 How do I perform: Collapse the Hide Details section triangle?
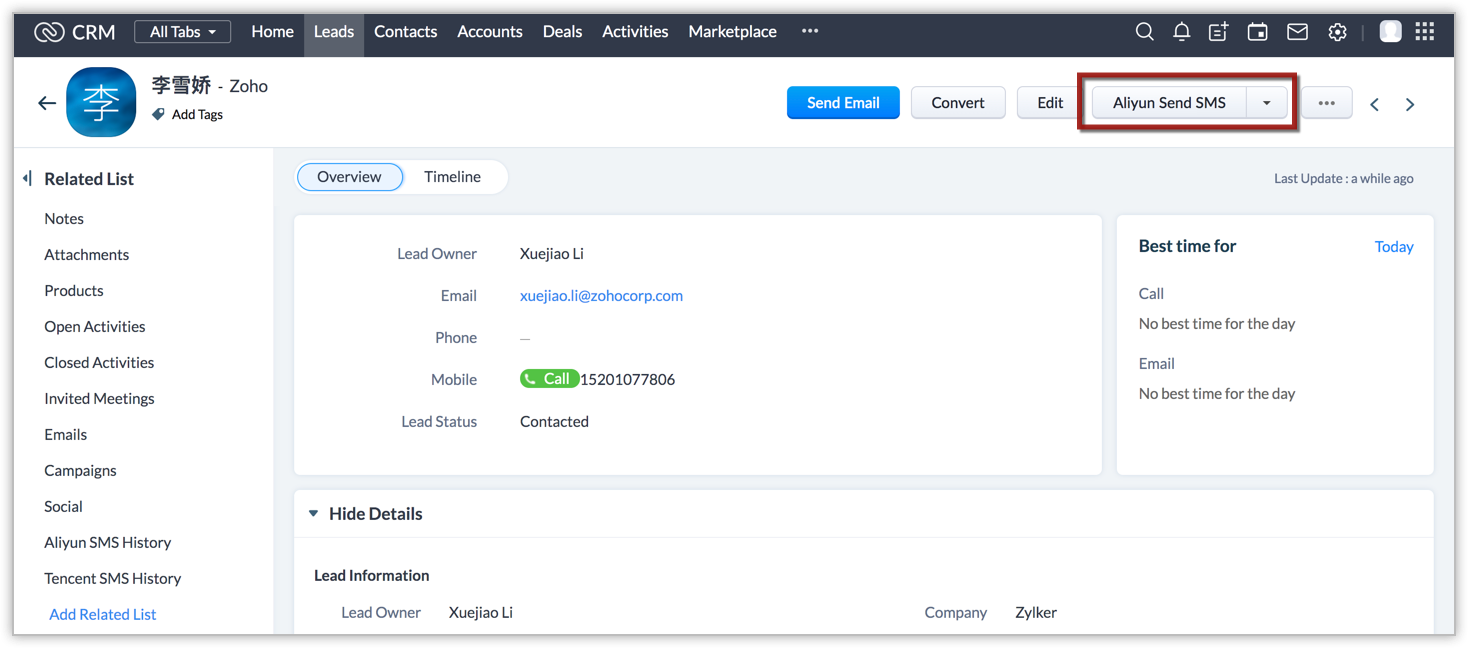click(x=313, y=514)
